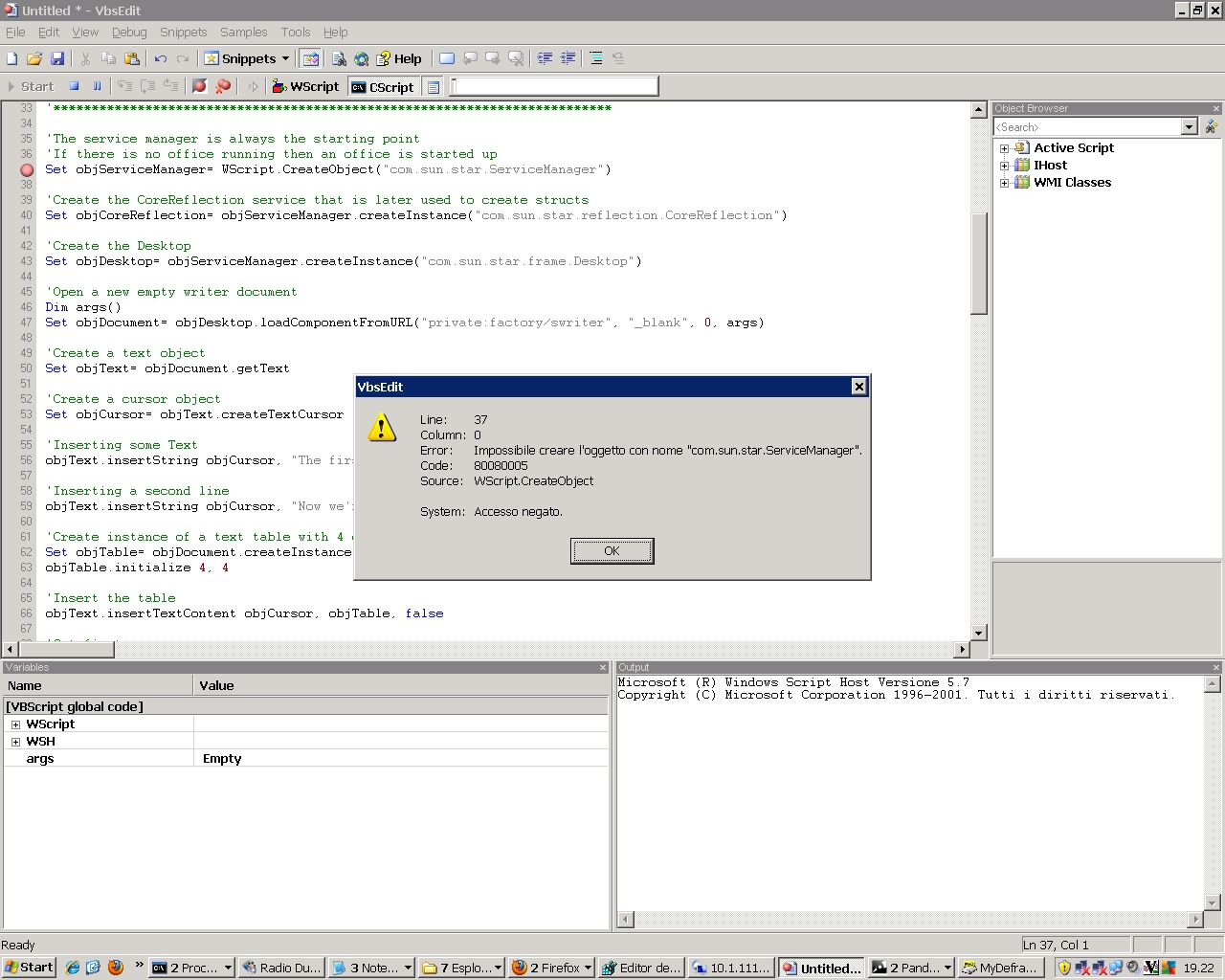The height and width of the screenshot is (980, 1225).
Task: Open the Debug menu
Action: (129, 32)
